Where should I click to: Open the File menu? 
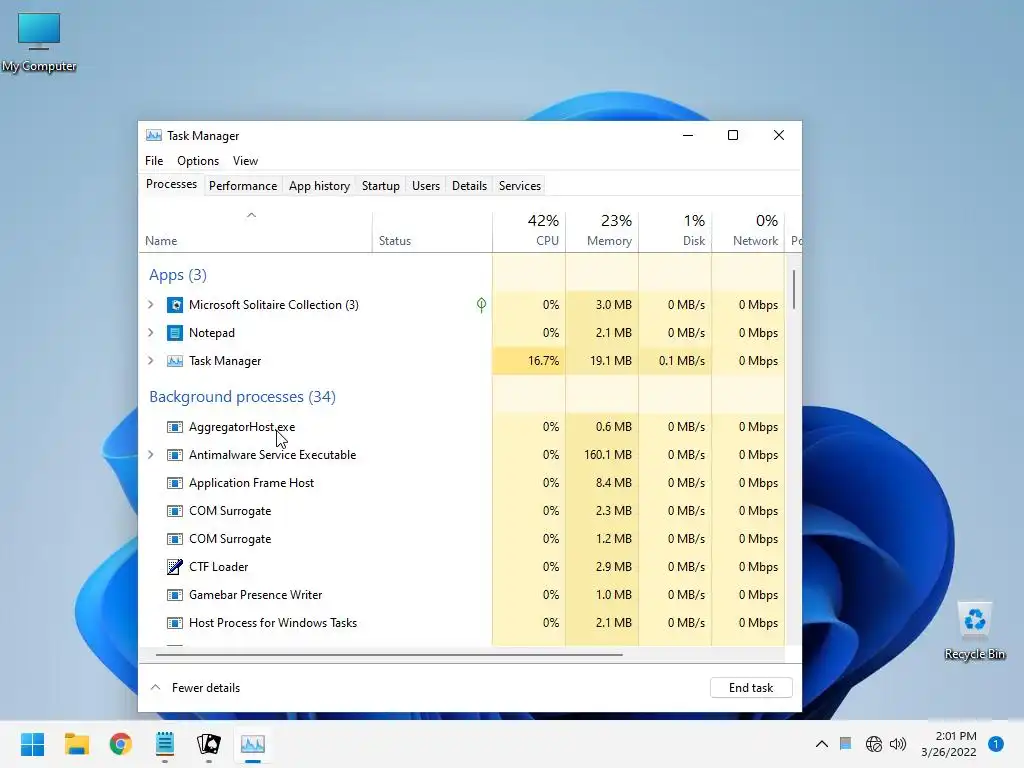154,161
